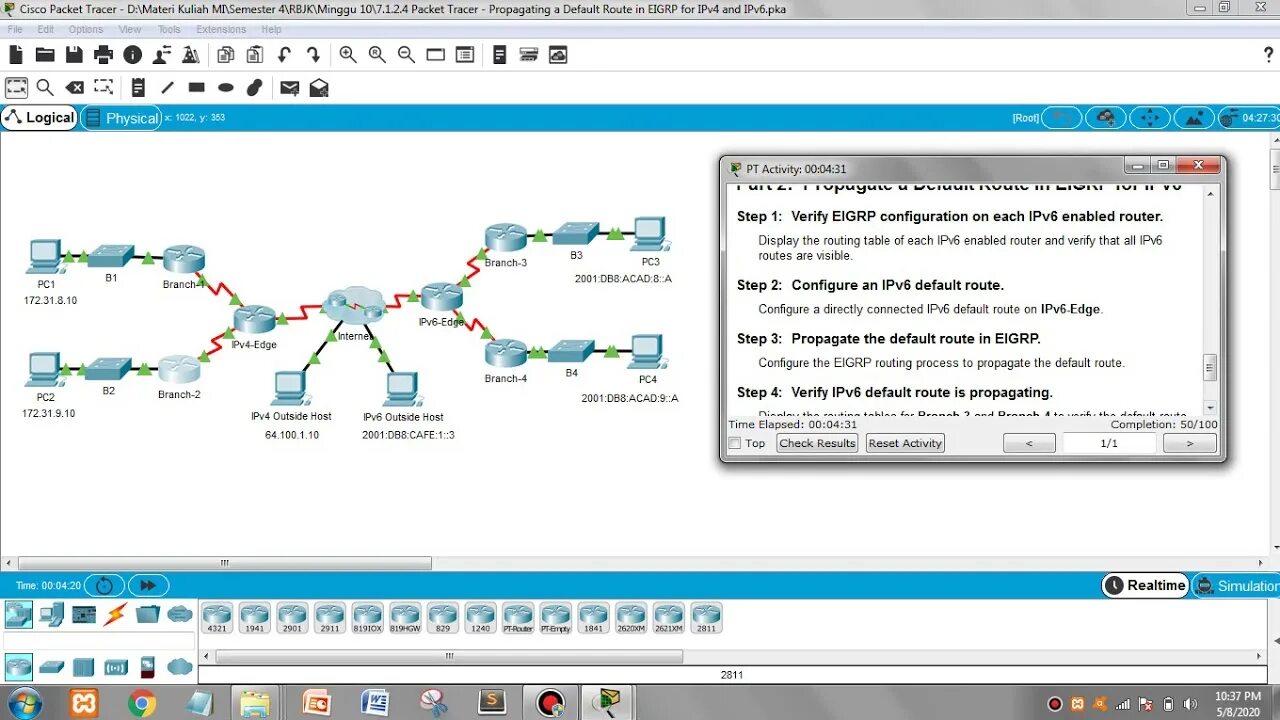Click the Check Results button
The width and height of the screenshot is (1280, 720).
816,443
